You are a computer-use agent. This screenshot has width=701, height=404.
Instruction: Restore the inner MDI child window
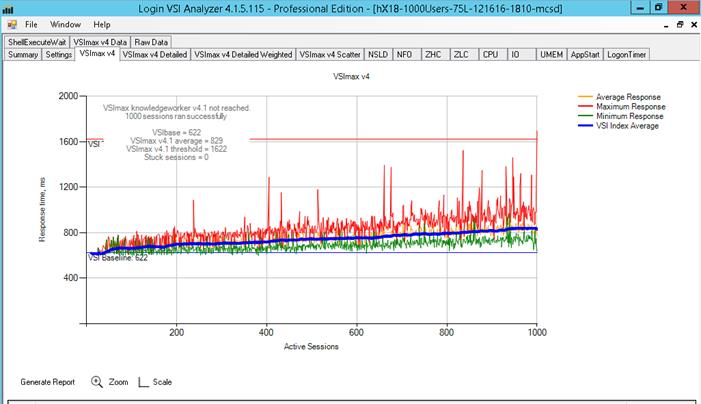[680, 25]
